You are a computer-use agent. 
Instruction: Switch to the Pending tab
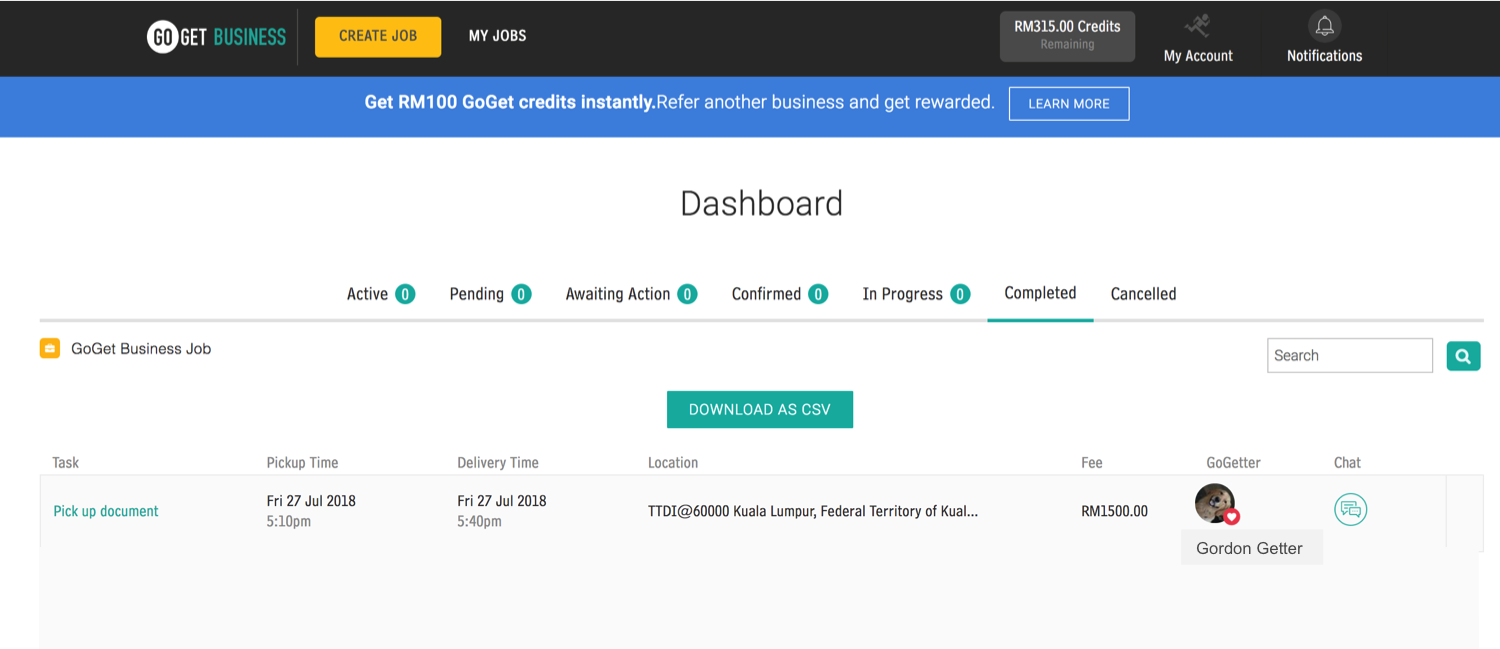[x=490, y=294]
